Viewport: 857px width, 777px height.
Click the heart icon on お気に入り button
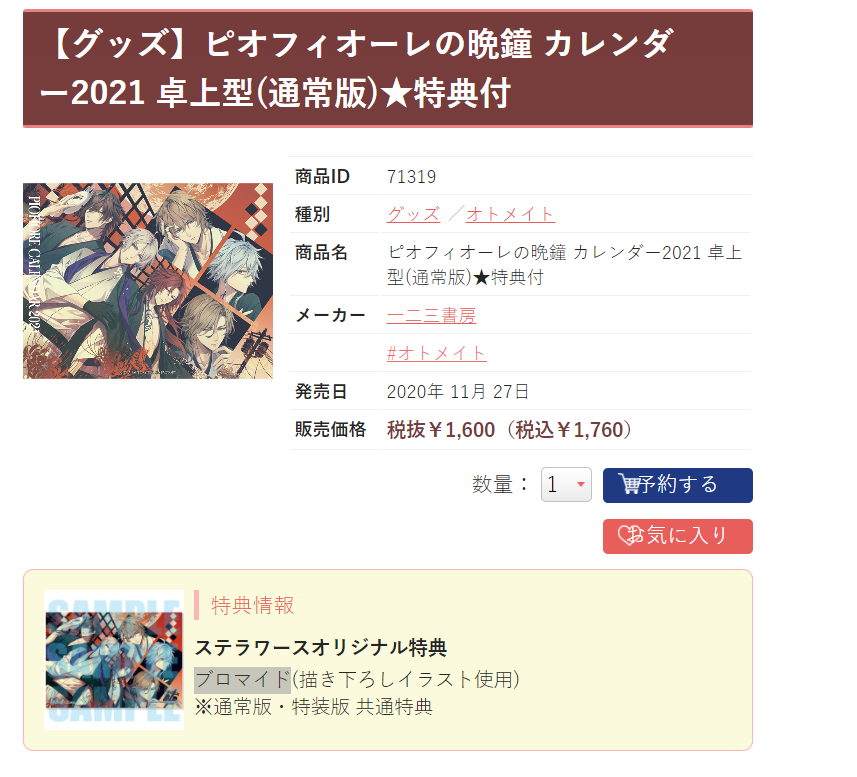[x=630, y=535]
